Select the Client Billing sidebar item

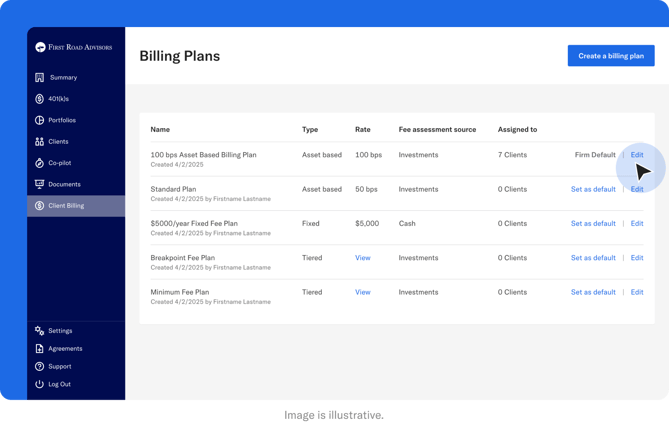(76, 206)
